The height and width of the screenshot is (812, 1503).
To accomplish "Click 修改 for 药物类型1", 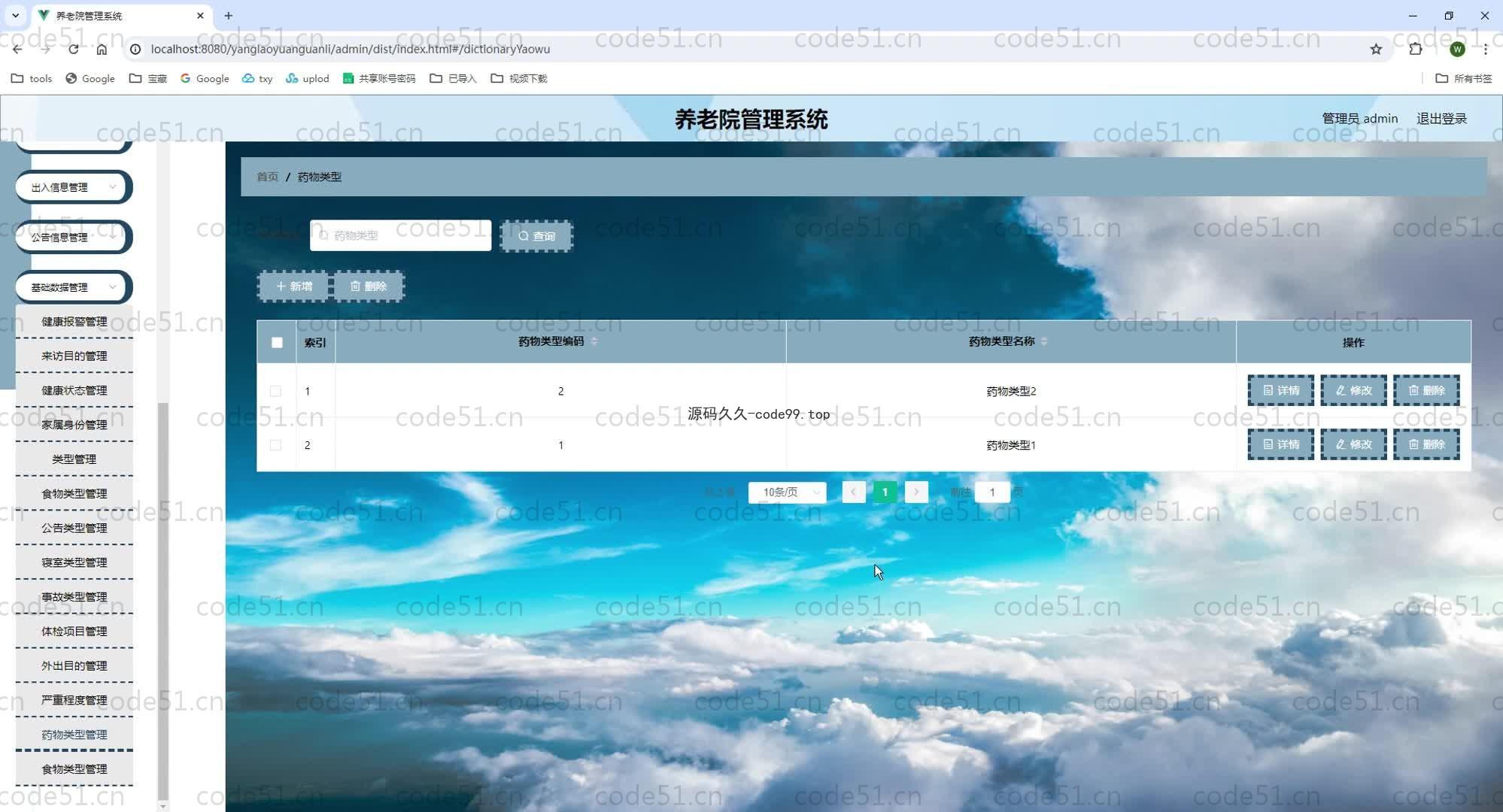I will (x=1353, y=444).
